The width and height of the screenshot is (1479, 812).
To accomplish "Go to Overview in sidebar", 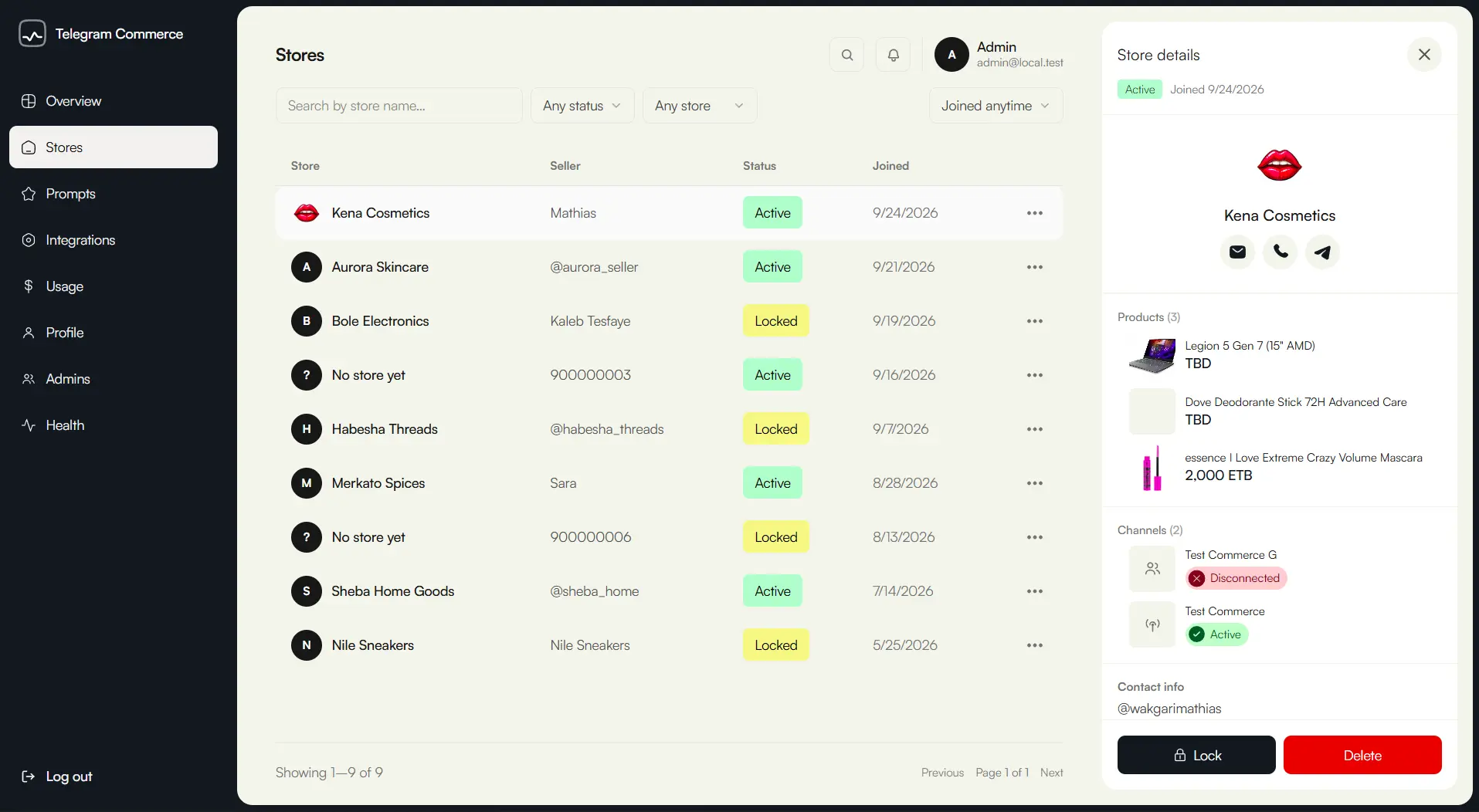I will (x=114, y=101).
